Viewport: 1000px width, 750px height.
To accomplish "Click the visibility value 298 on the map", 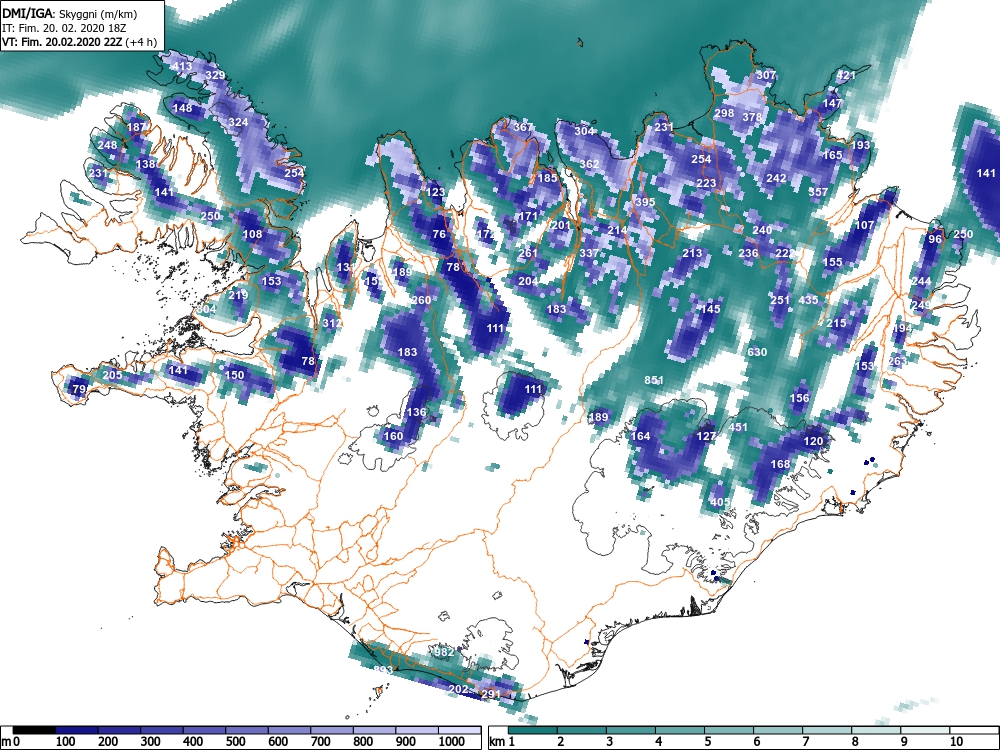I will click(724, 113).
